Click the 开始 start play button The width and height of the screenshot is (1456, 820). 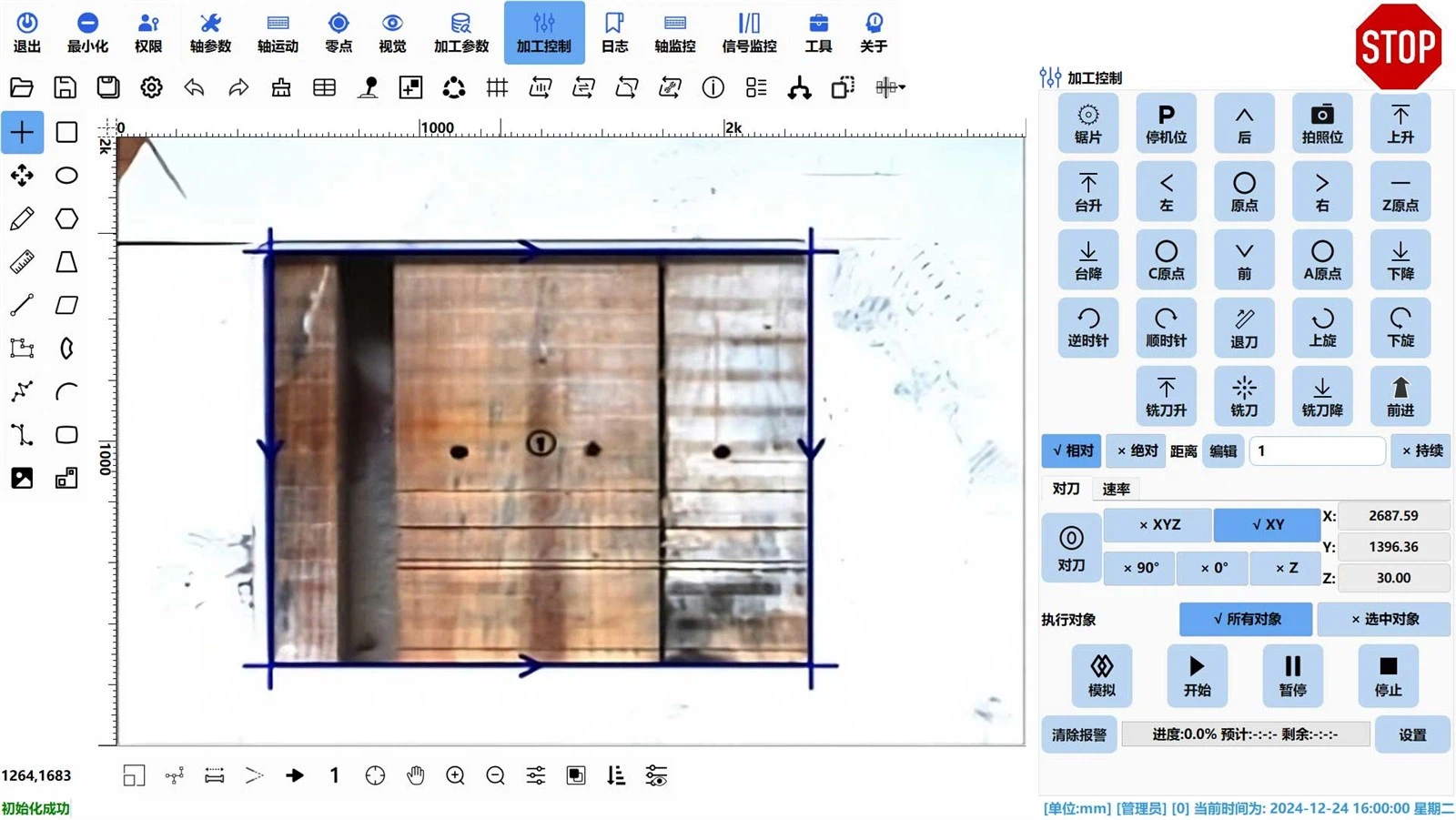coord(1197,675)
